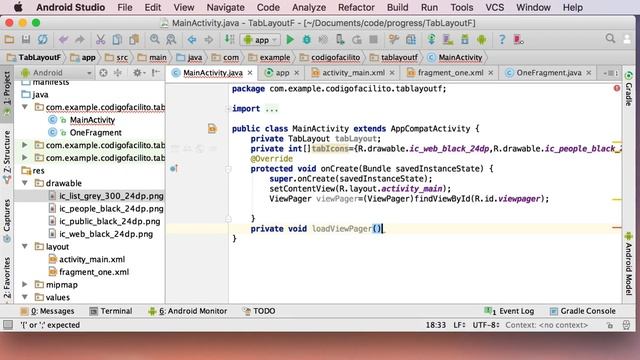Open the AVD Manager icon
Screen dimensions: 640x360
click(448, 40)
